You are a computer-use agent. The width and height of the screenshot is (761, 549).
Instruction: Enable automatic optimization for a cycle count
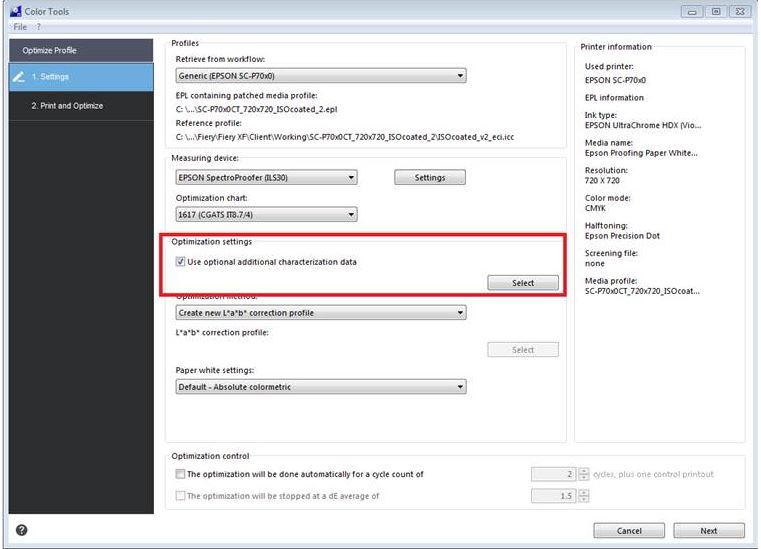(180, 474)
